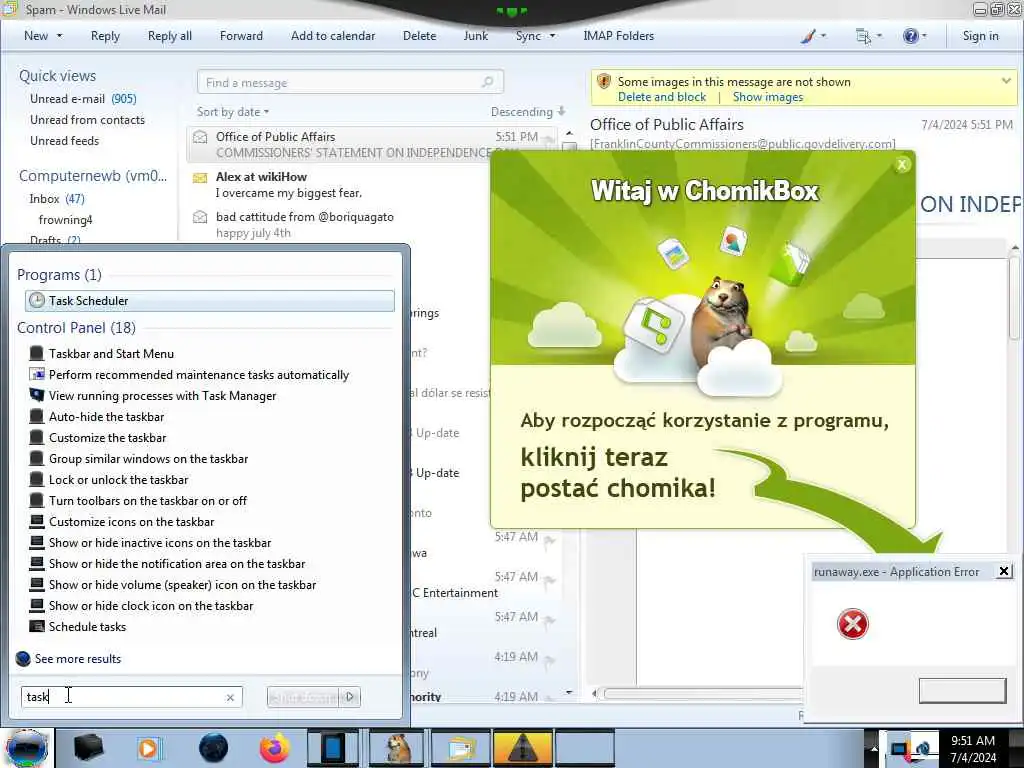Click Delete and block link
The width and height of the screenshot is (1024, 768).
(x=662, y=97)
